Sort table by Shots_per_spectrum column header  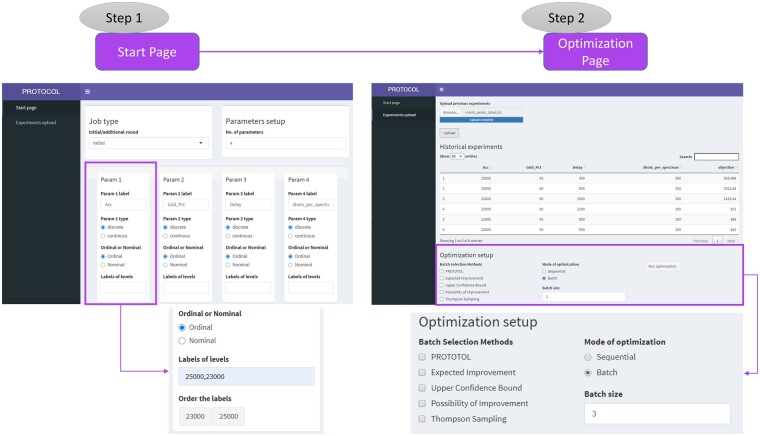(x=681, y=169)
